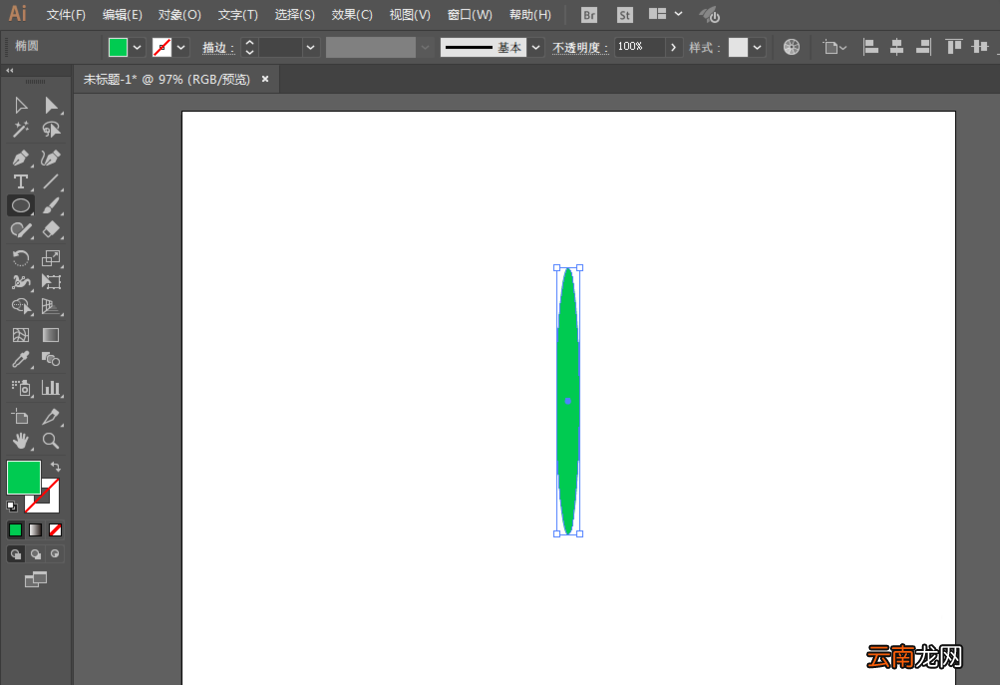Screen dimensions: 1000x685
Task: Pick the Magic Wand tool
Action: [x=20, y=129]
